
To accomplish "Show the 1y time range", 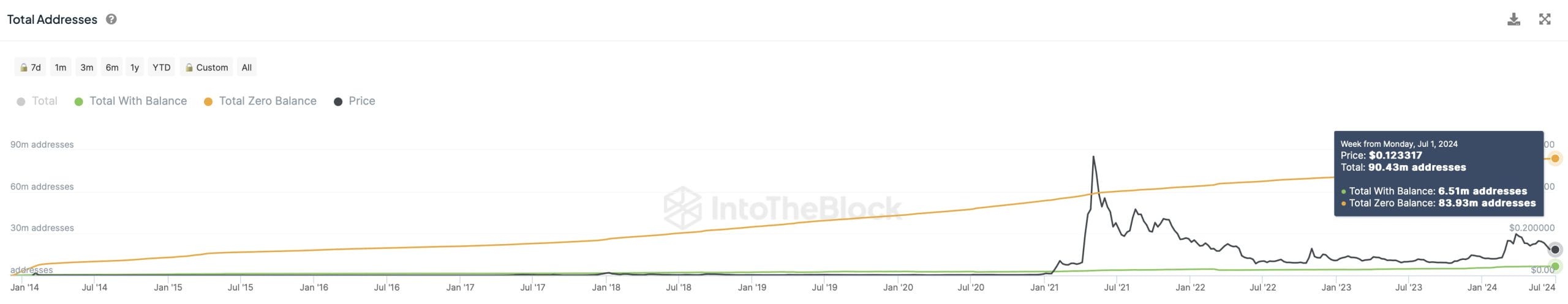I will click(x=135, y=67).
